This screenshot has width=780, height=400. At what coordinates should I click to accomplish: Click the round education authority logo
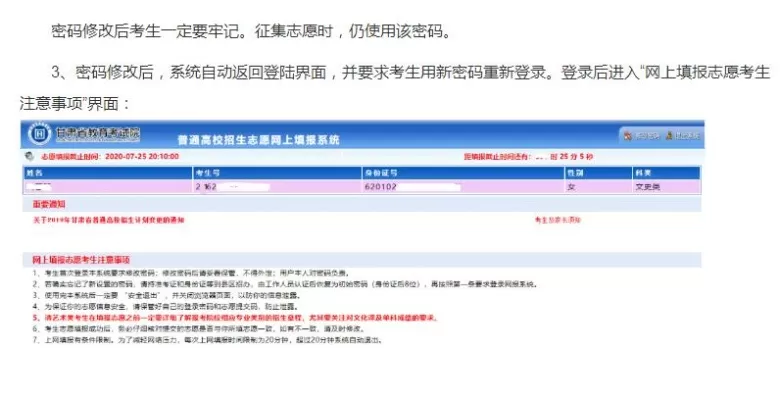point(40,134)
